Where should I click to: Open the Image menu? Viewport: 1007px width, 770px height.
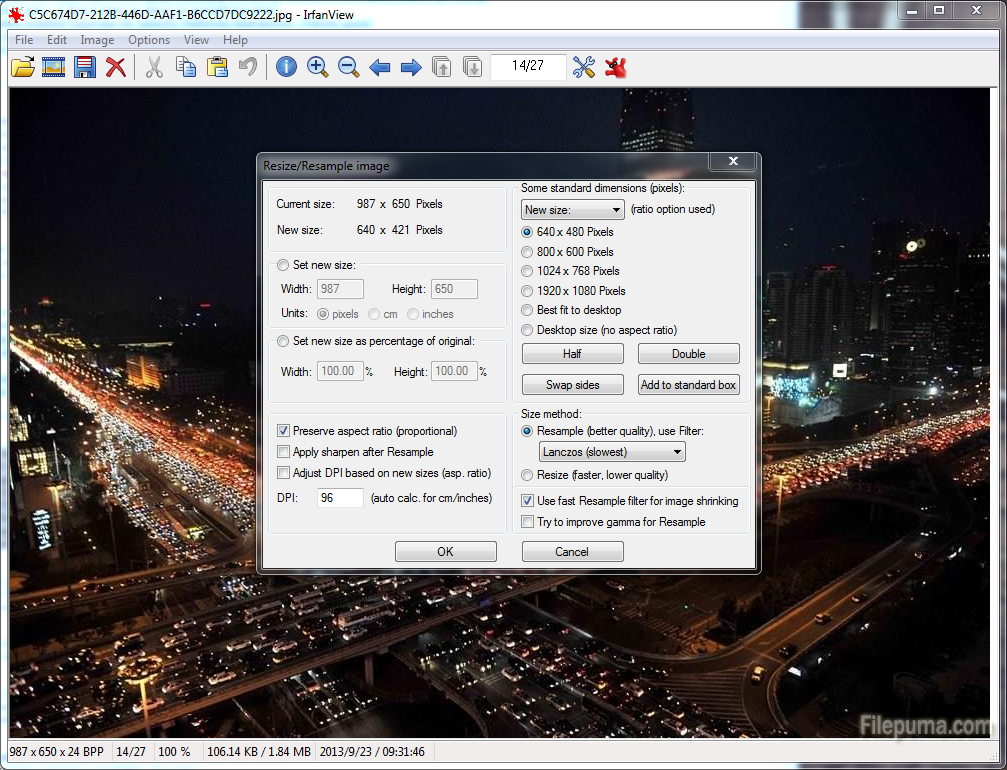[97, 40]
